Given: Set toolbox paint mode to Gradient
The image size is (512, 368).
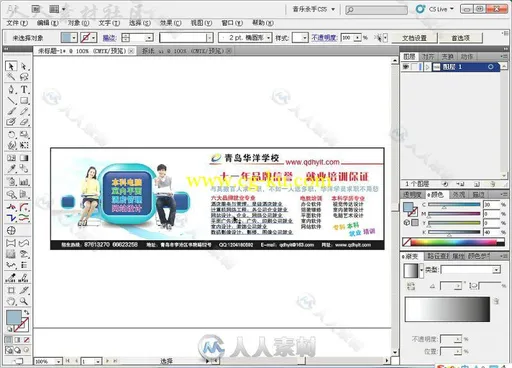Looking at the screenshot, I should 17,340.
